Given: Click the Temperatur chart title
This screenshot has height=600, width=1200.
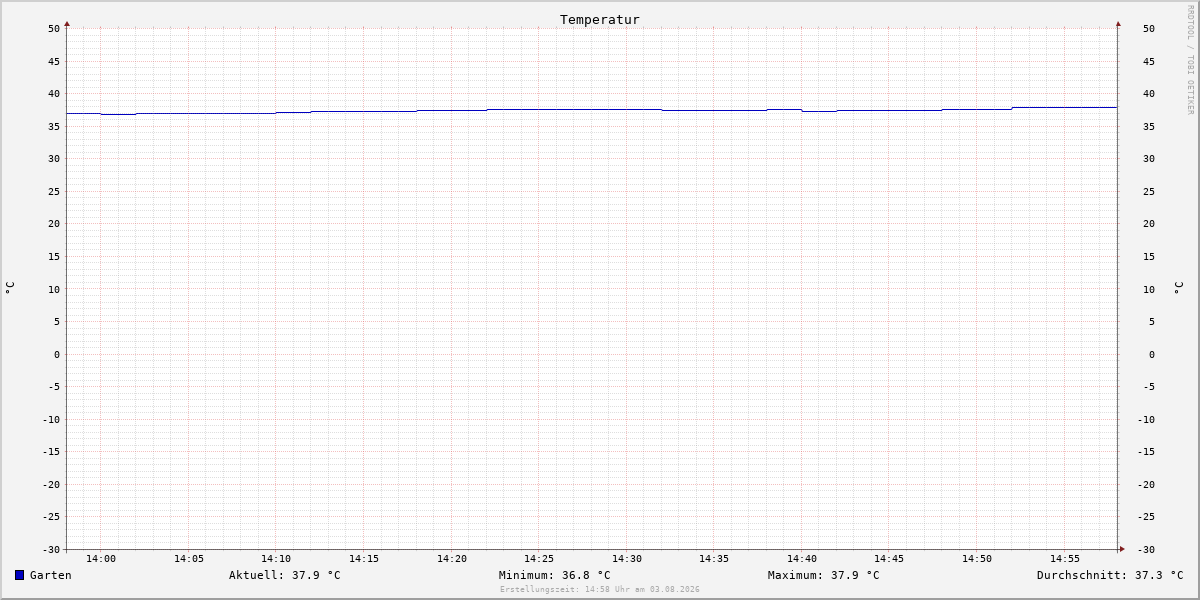Looking at the screenshot, I should coord(600,19).
